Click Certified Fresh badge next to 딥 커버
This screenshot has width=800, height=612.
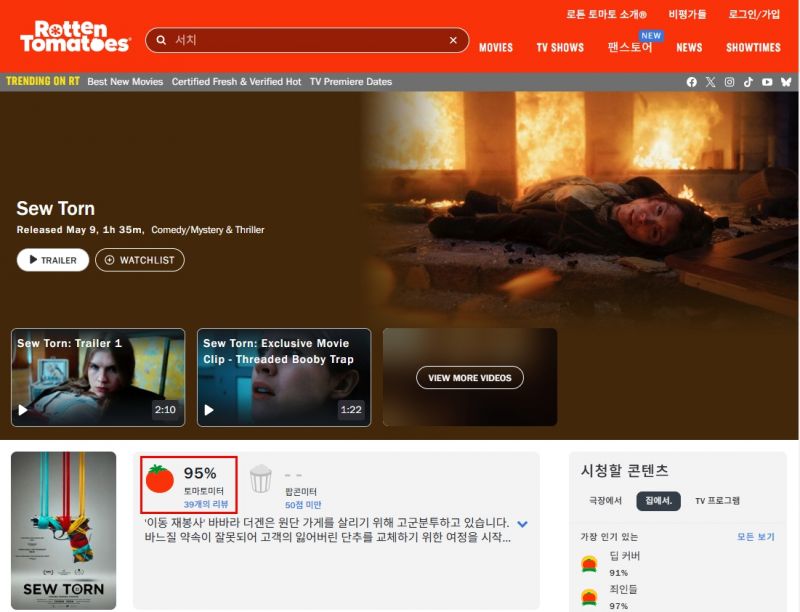[589, 564]
